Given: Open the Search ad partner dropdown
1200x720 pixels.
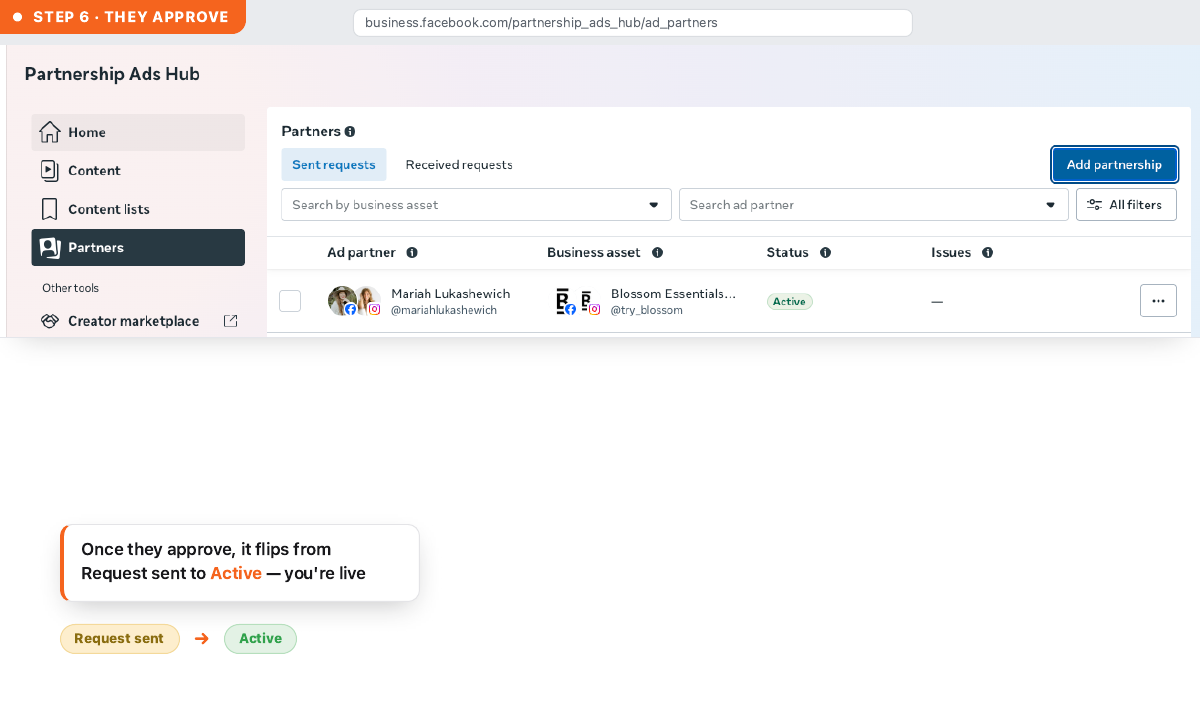Looking at the screenshot, I should point(874,205).
